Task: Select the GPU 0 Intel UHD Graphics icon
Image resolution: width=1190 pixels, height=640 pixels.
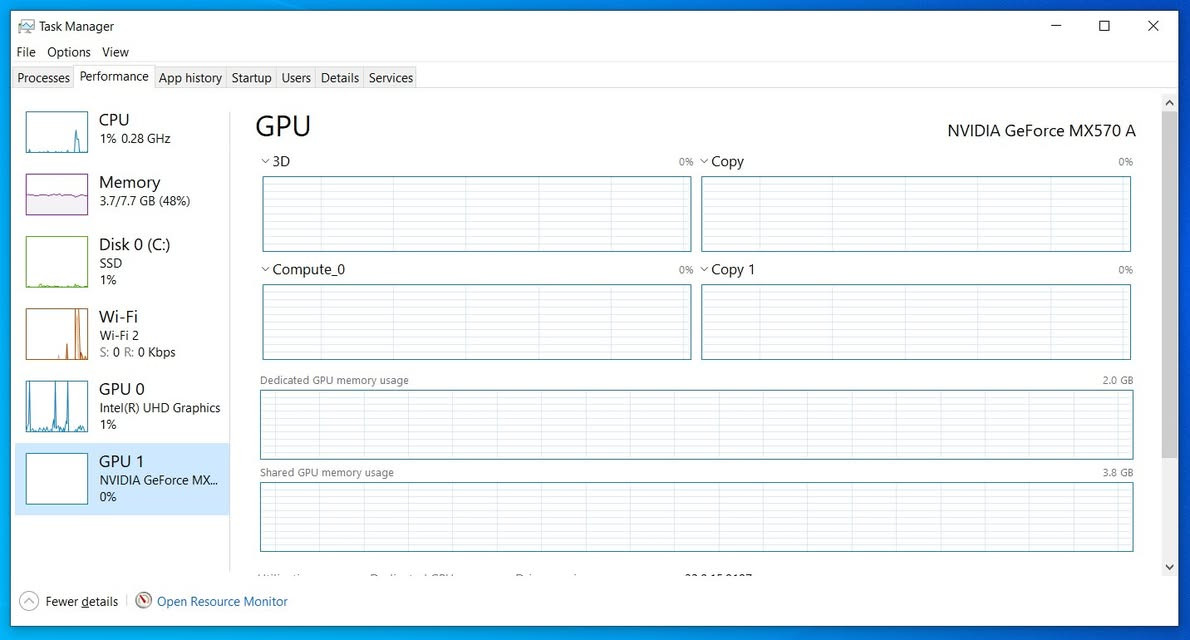Action: point(57,406)
